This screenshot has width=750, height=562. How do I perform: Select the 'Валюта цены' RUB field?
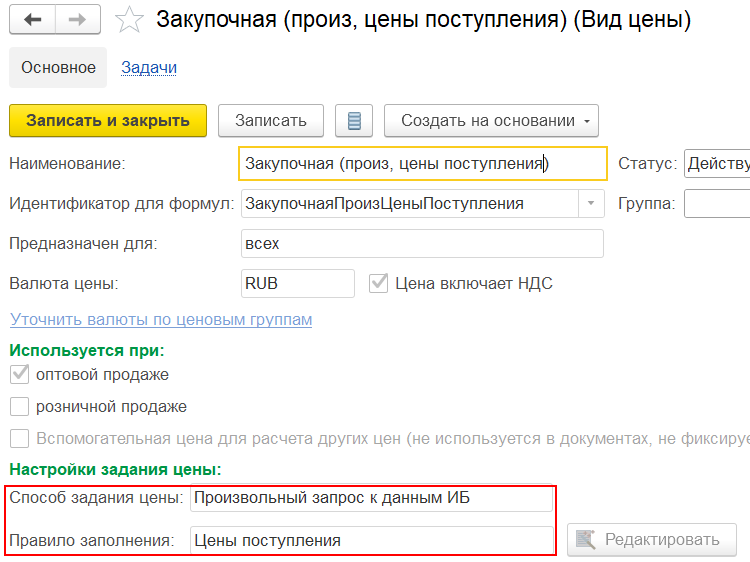pos(297,284)
